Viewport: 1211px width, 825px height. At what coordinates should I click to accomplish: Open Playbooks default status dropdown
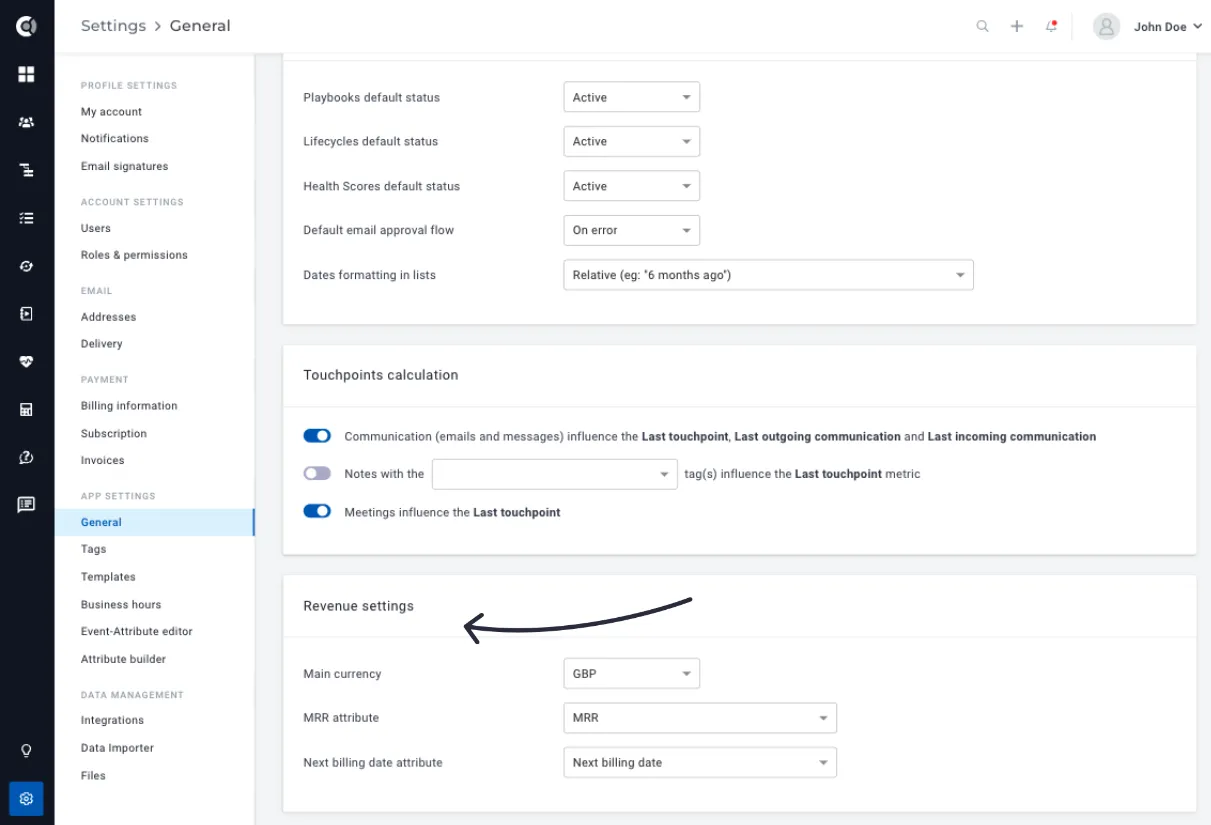point(632,97)
